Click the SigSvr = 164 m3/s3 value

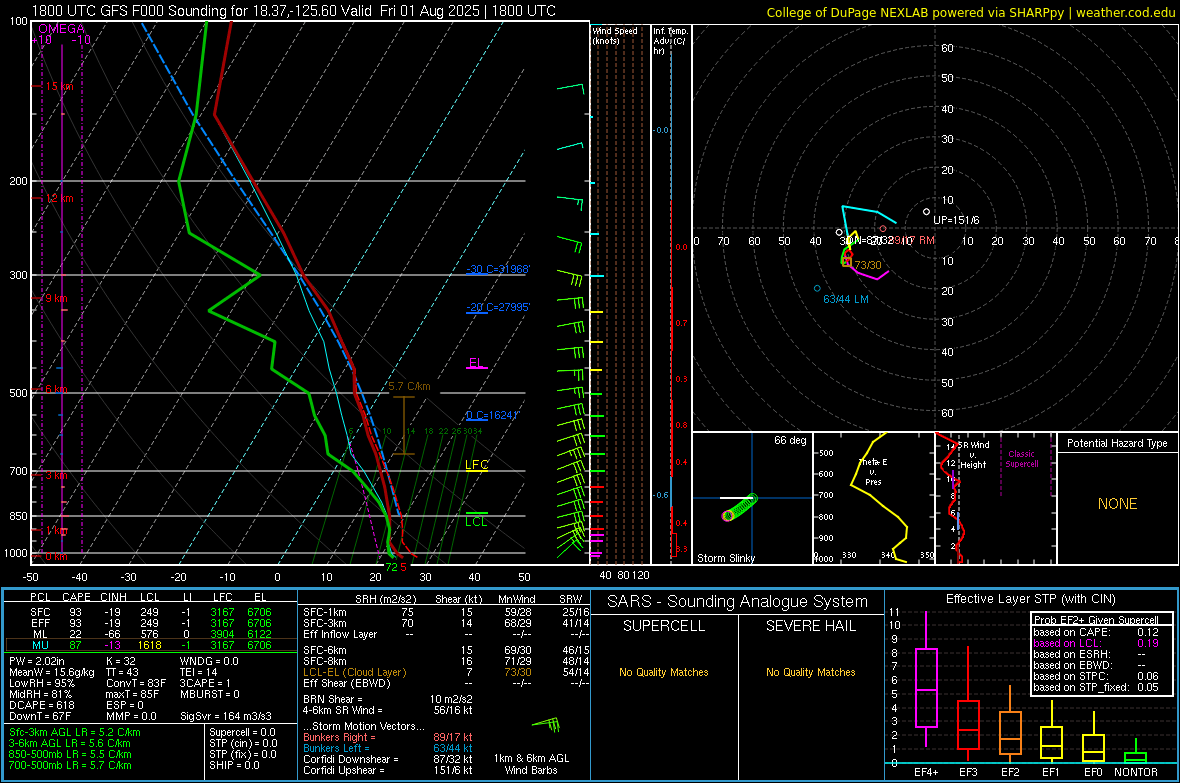[225, 716]
